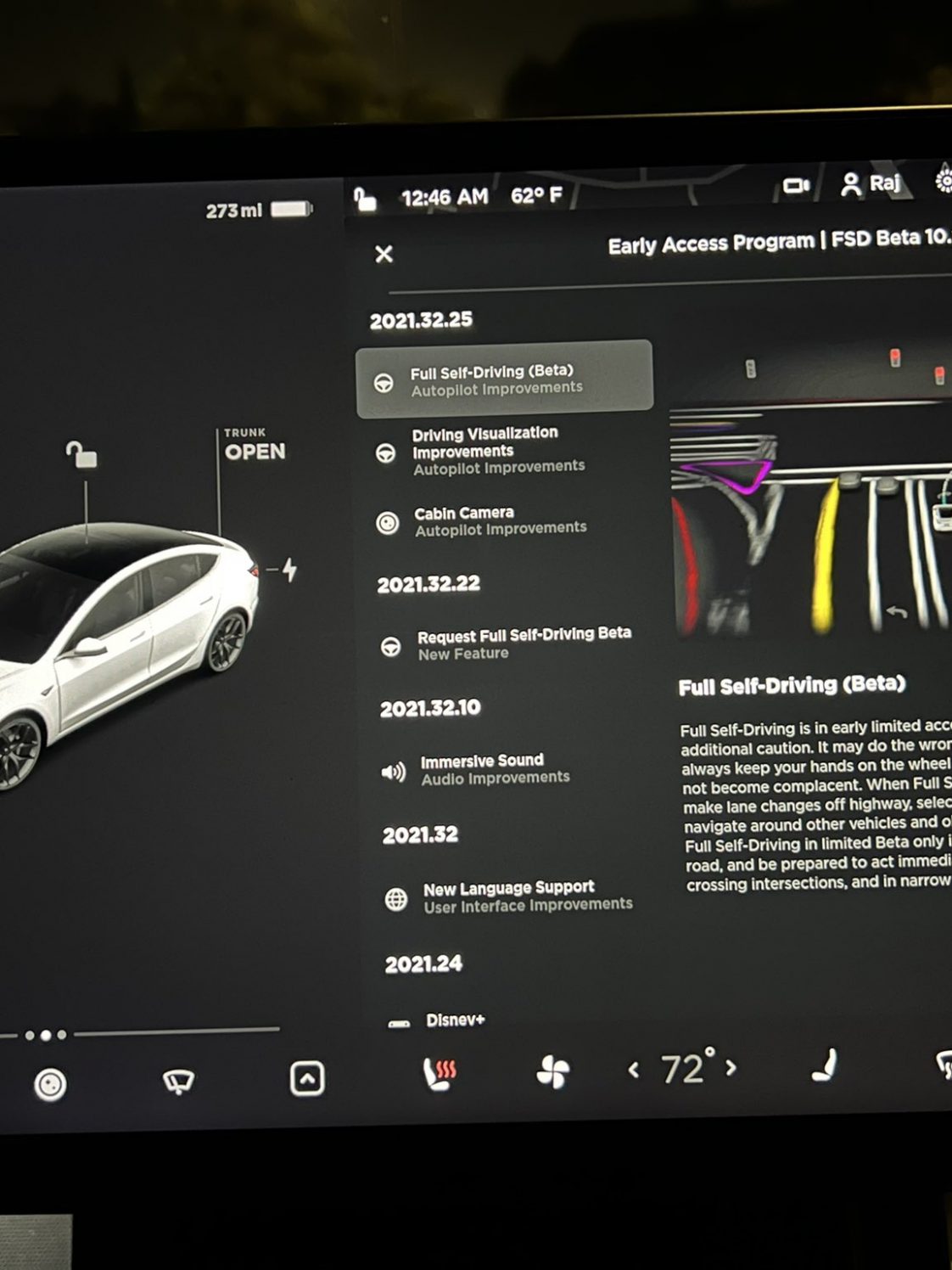Tap the 2021.24 version heading
Screen dimensions: 952x1270
(x=423, y=964)
